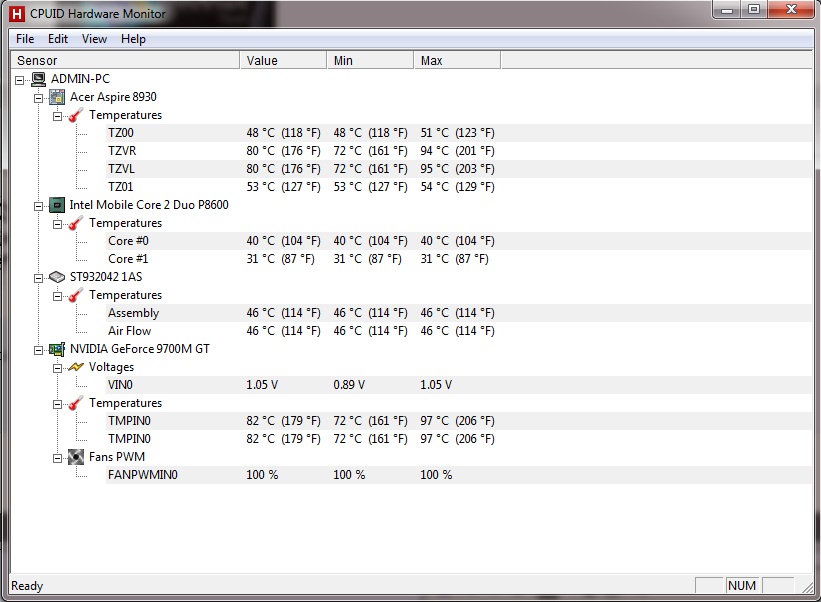Viewport: 821px width, 602px height.
Task: Open the Edit menu
Action: point(58,39)
